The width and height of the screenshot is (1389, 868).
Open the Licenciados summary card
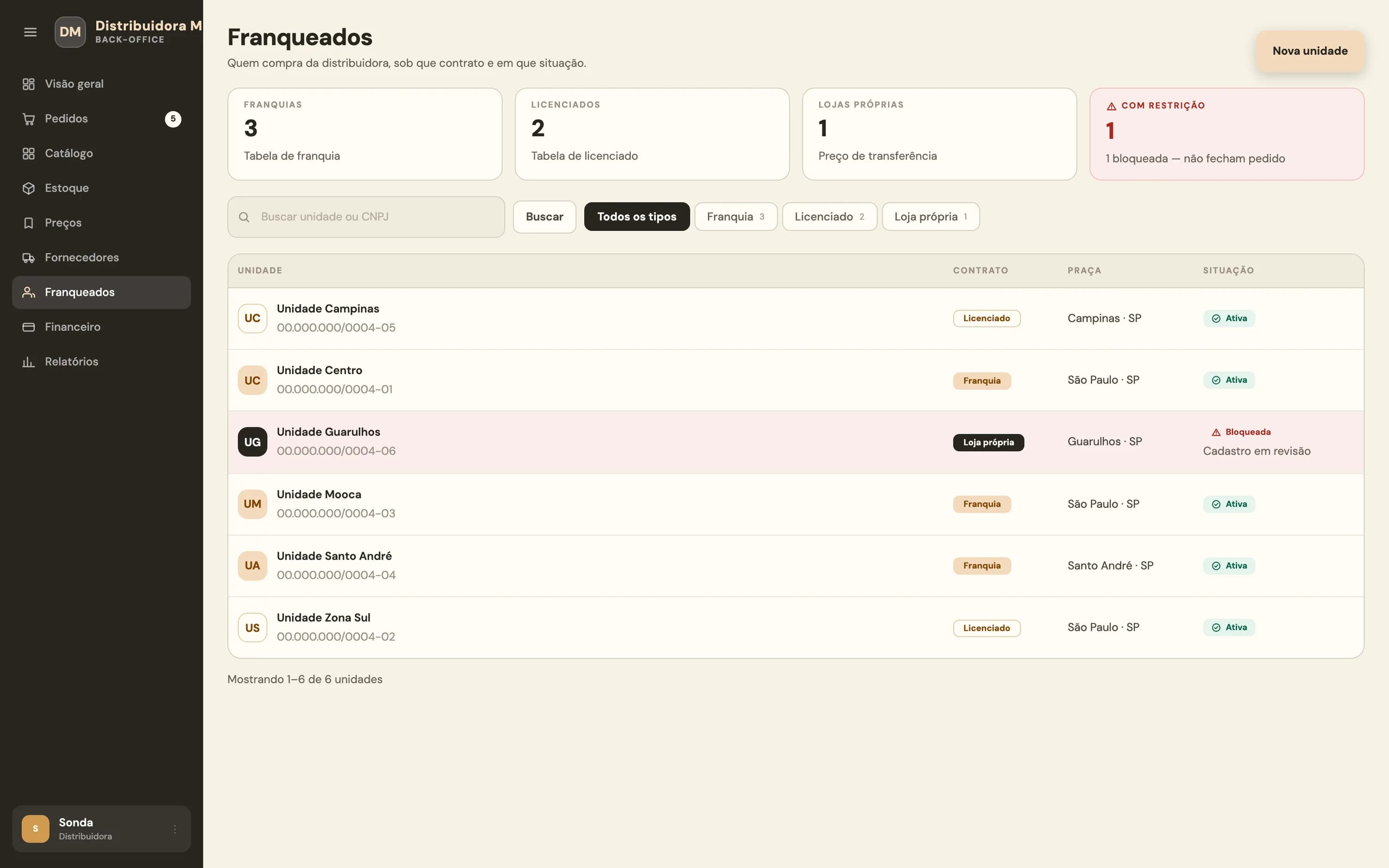652,134
